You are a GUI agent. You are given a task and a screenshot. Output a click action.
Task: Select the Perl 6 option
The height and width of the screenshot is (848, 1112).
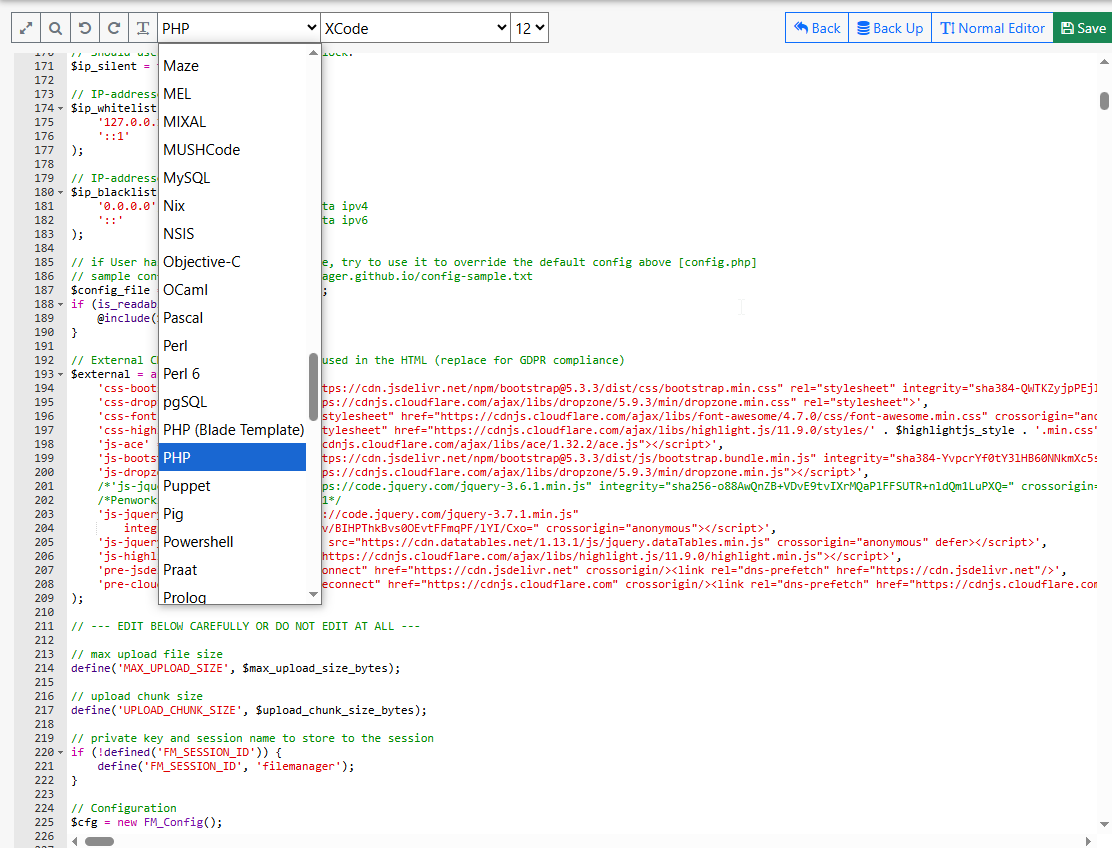point(233,374)
